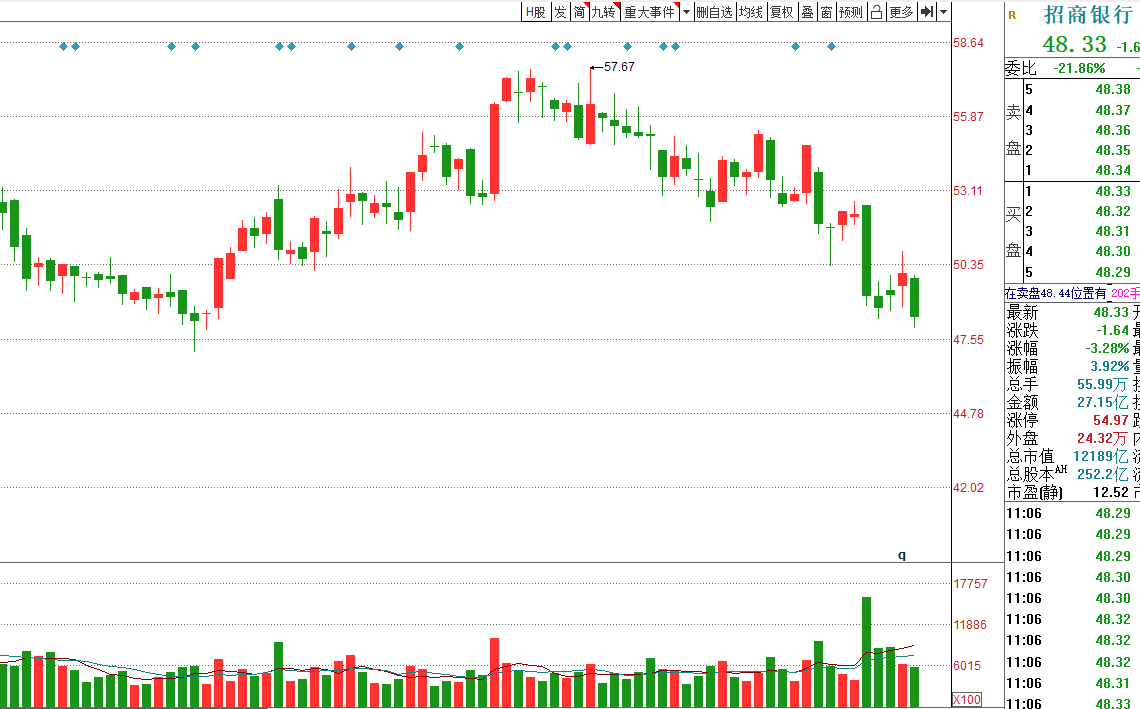Click the padlock icon in the chart toolbar
The image size is (1140, 709).
coord(876,12)
